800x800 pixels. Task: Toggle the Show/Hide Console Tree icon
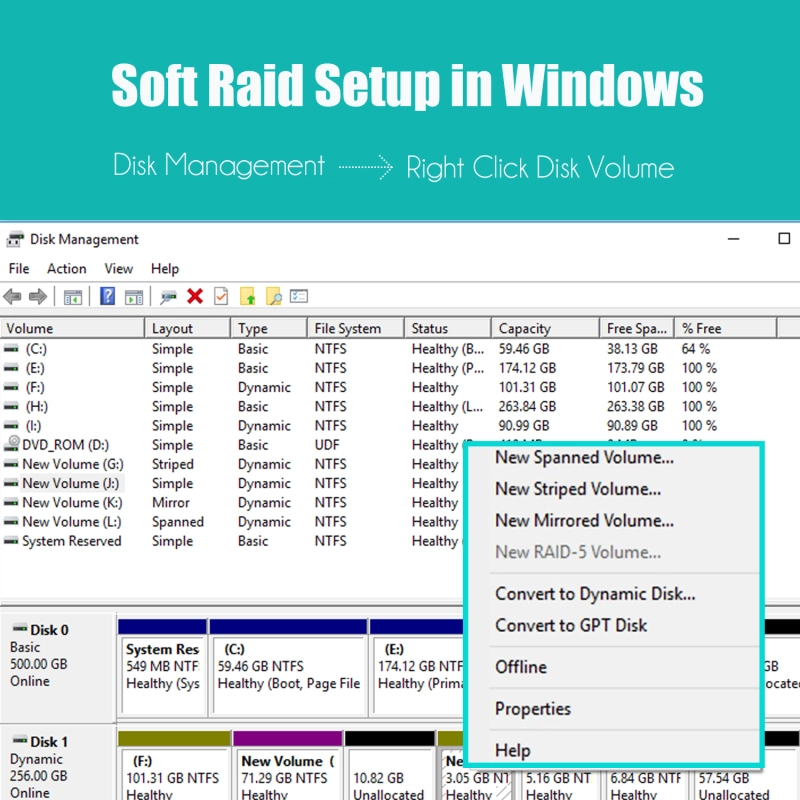point(72,297)
